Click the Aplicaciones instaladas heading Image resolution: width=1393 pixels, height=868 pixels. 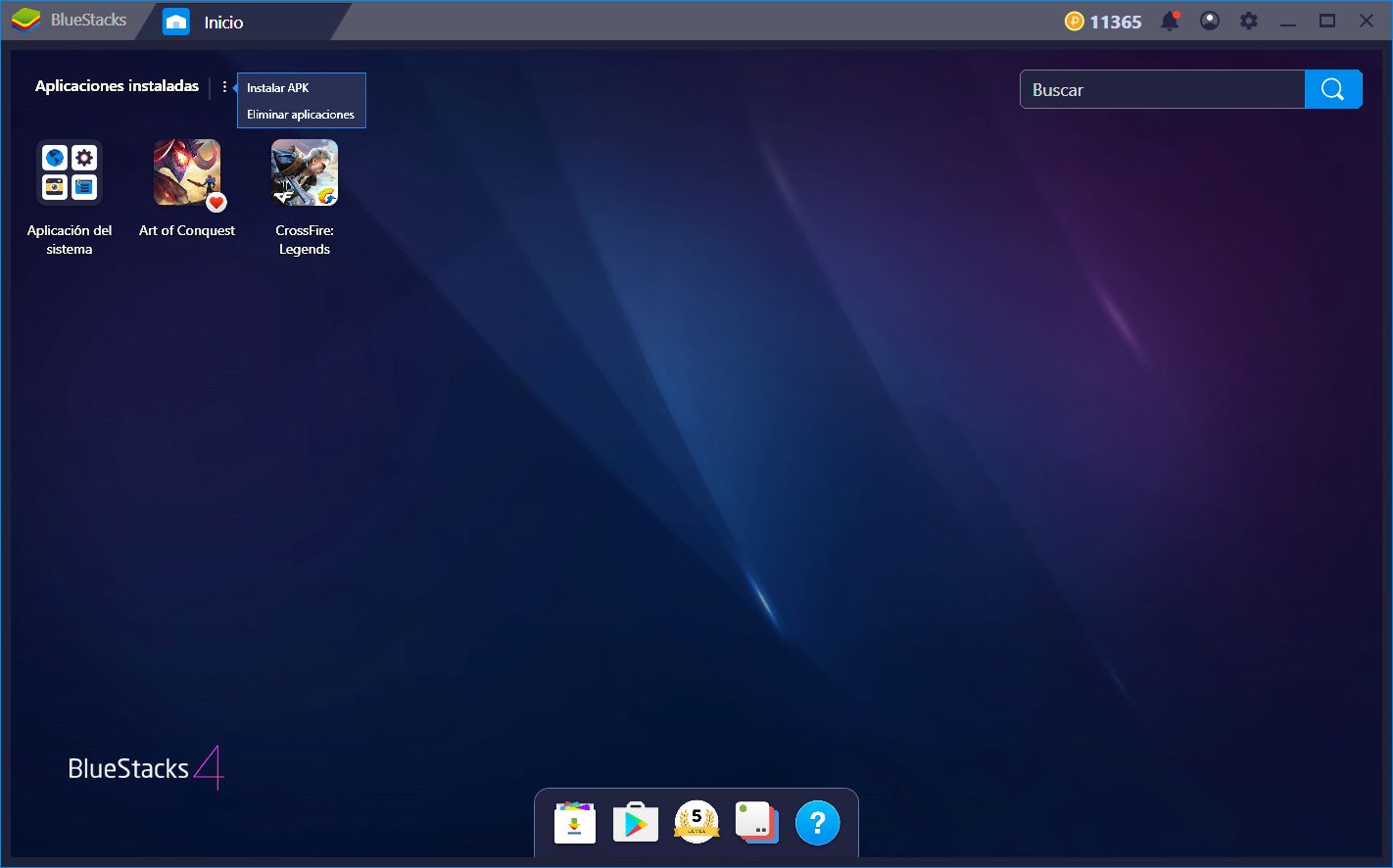point(117,86)
